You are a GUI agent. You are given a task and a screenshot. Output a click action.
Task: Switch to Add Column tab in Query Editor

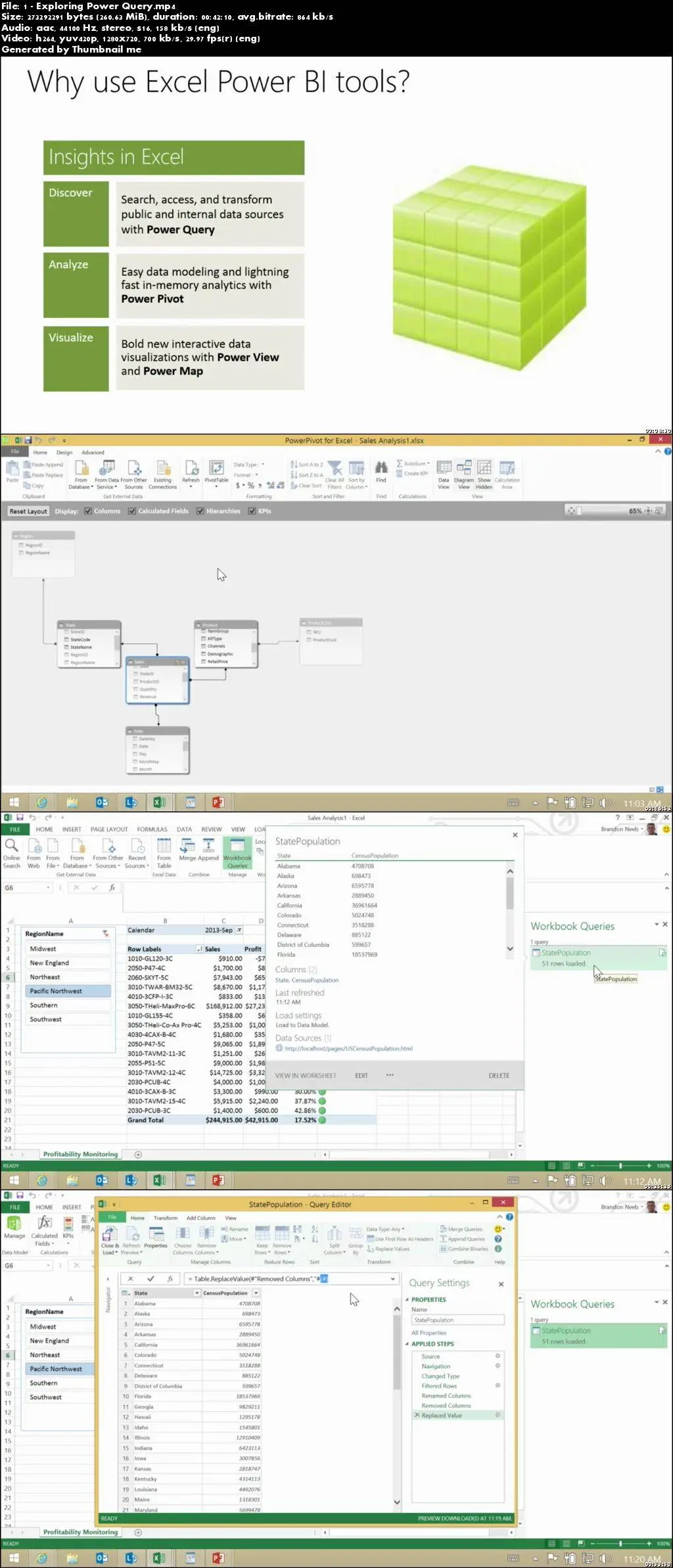[x=200, y=1218]
